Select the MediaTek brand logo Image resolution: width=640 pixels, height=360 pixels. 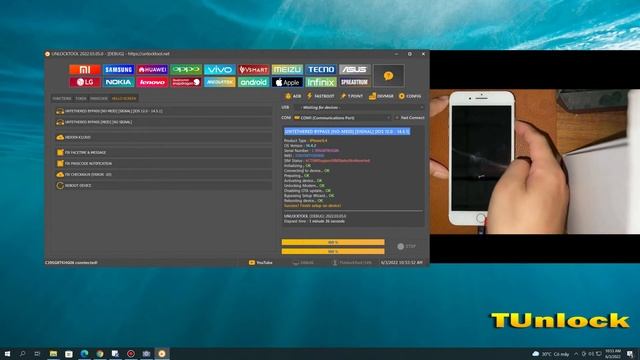pyautogui.click(x=220, y=82)
